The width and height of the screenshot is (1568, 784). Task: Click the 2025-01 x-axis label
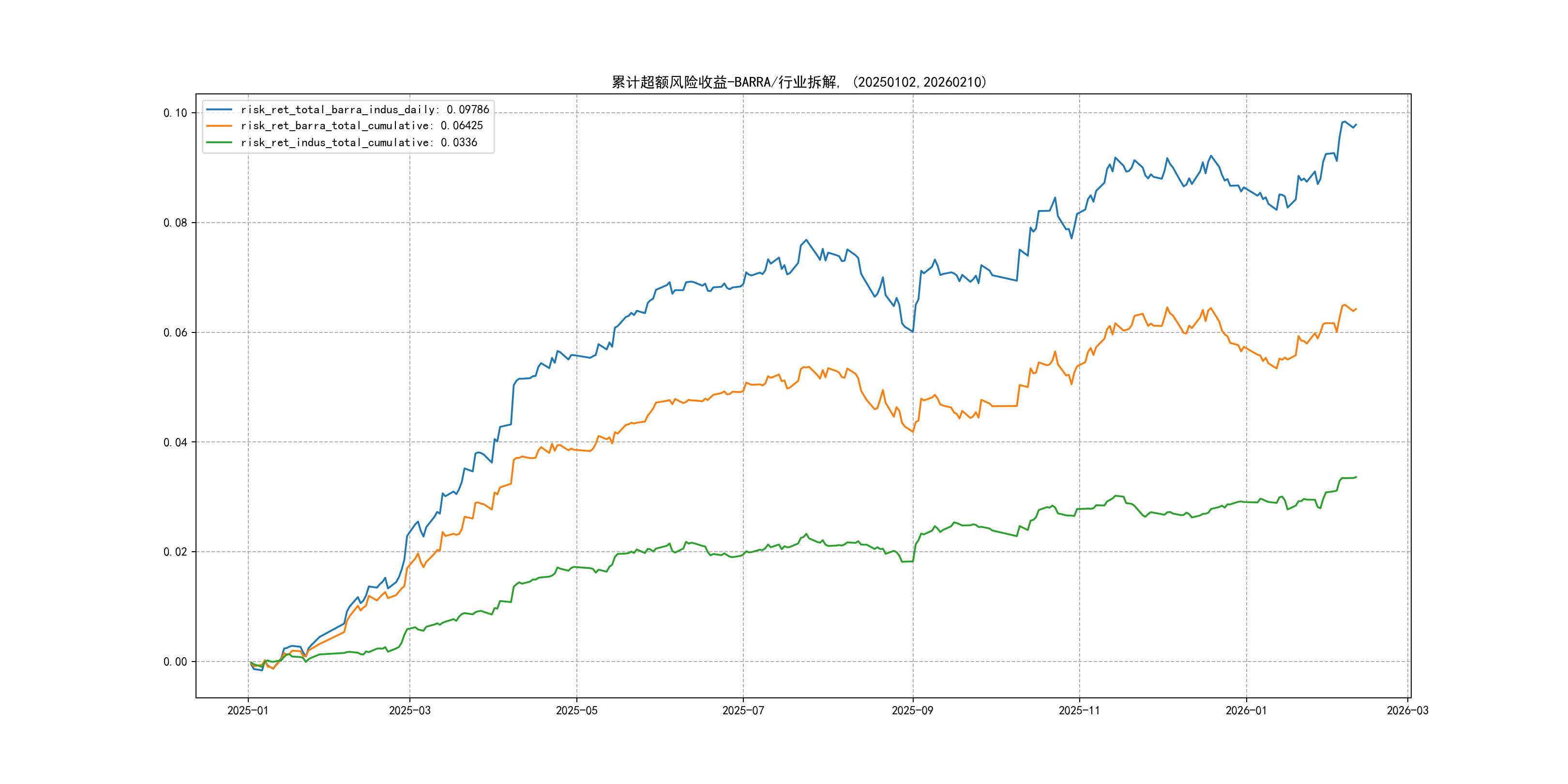click(248, 710)
